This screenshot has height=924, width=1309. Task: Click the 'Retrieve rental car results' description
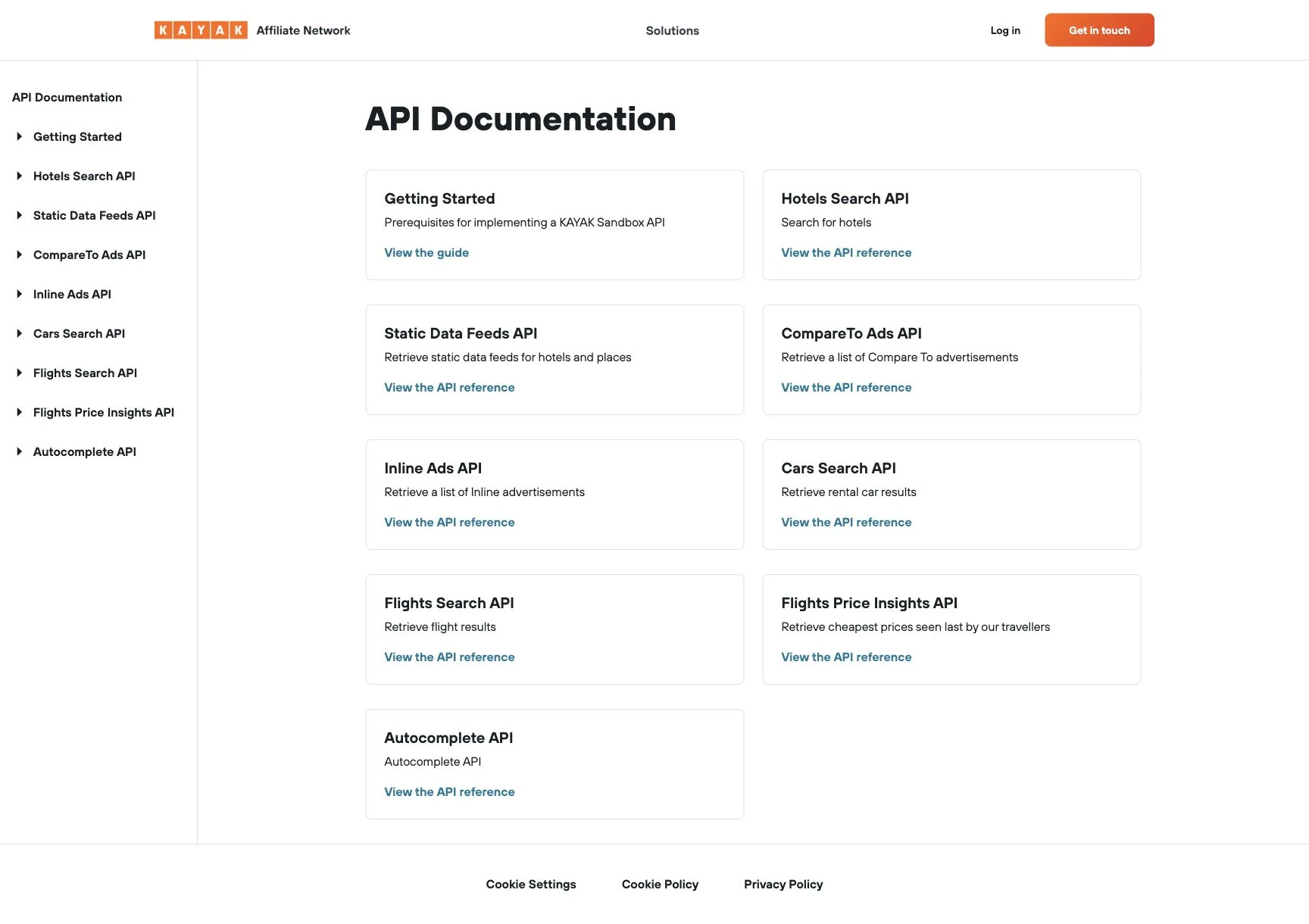click(x=848, y=492)
